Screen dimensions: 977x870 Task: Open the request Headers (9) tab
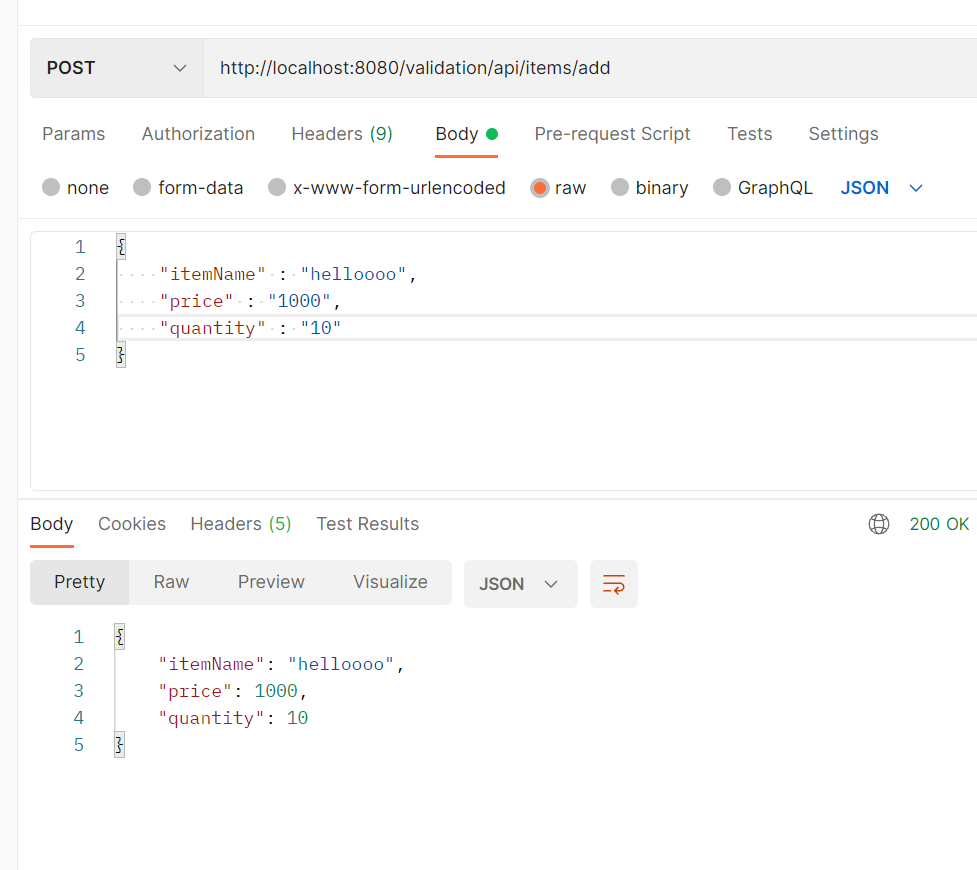click(342, 134)
